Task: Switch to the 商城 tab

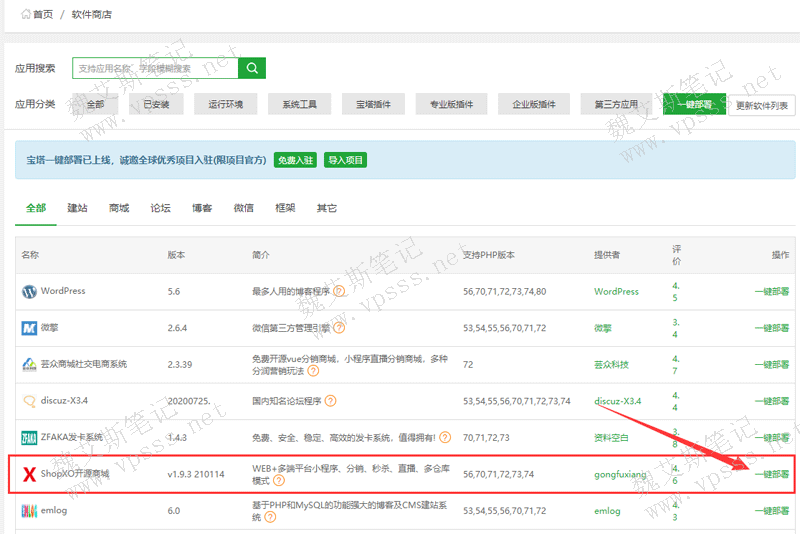Action: [x=119, y=208]
